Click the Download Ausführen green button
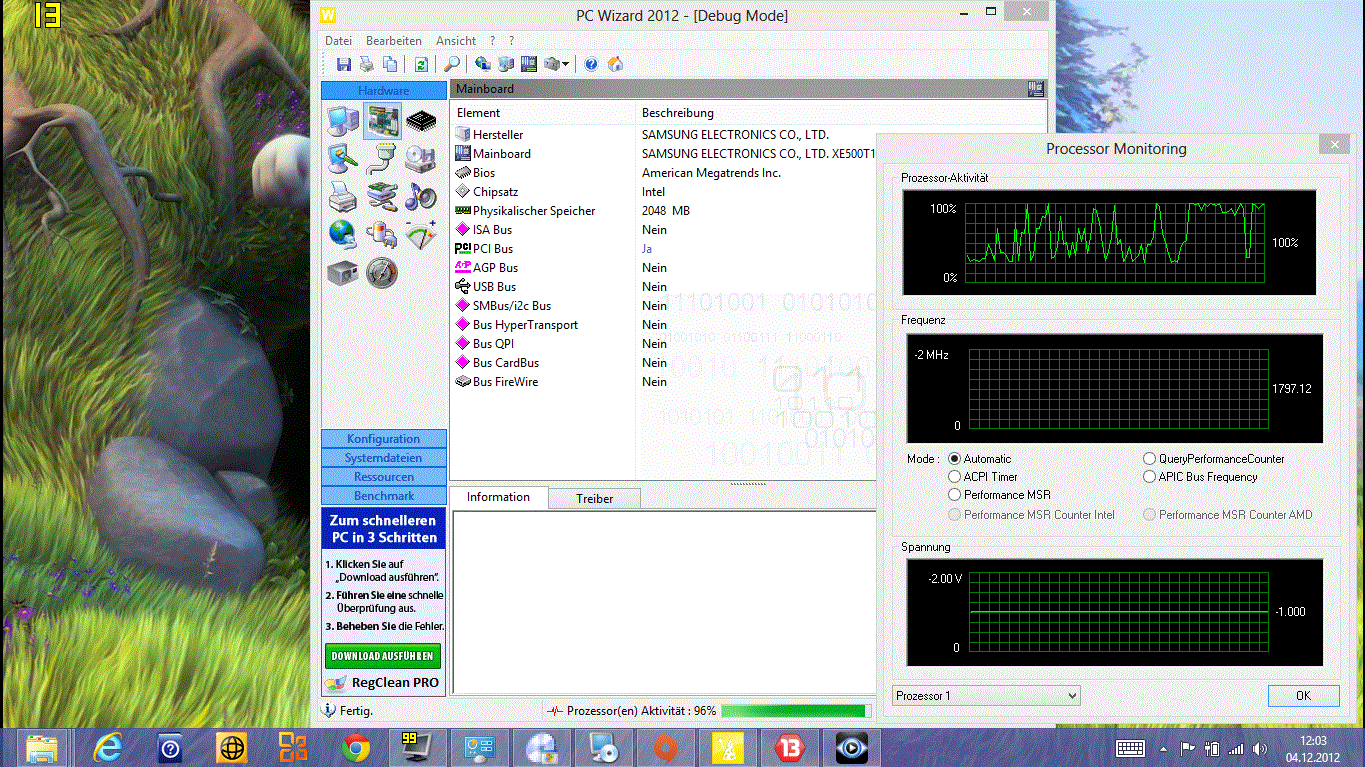 (x=382, y=656)
